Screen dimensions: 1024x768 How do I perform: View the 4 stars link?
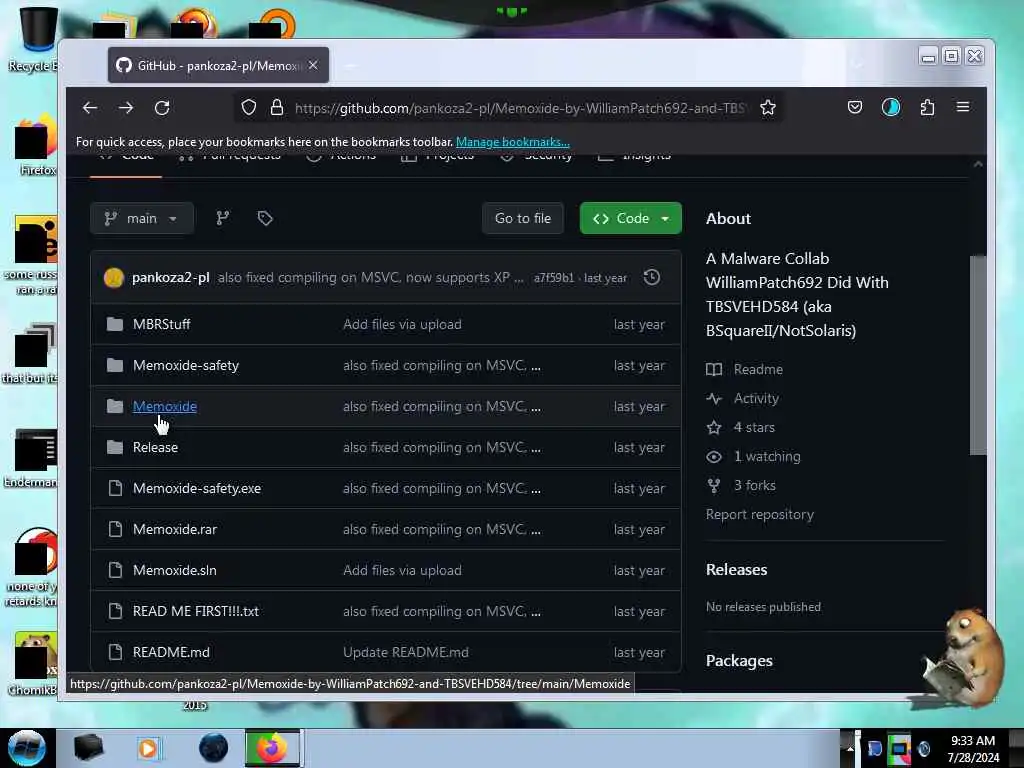(741, 427)
